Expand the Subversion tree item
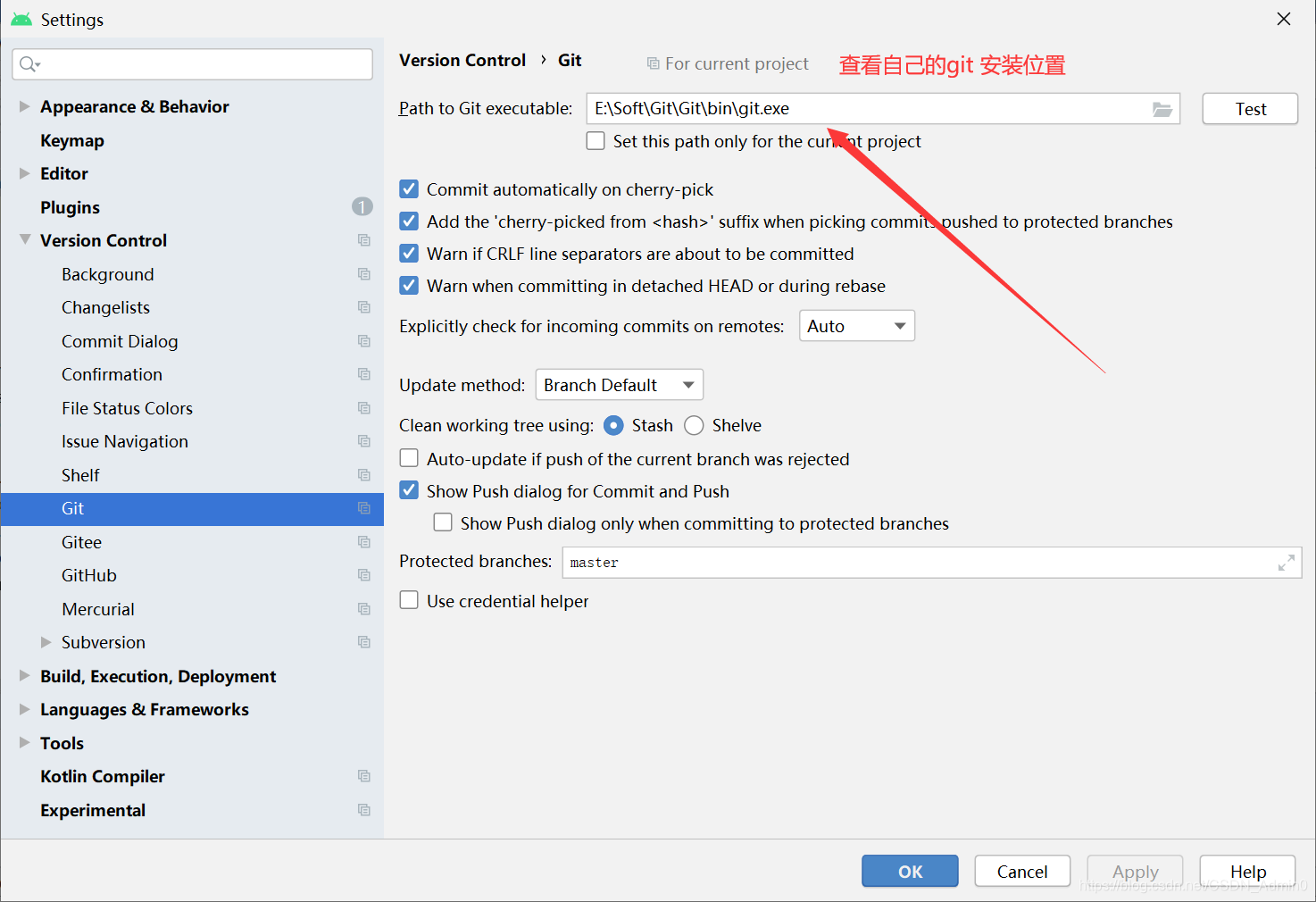 [45, 641]
